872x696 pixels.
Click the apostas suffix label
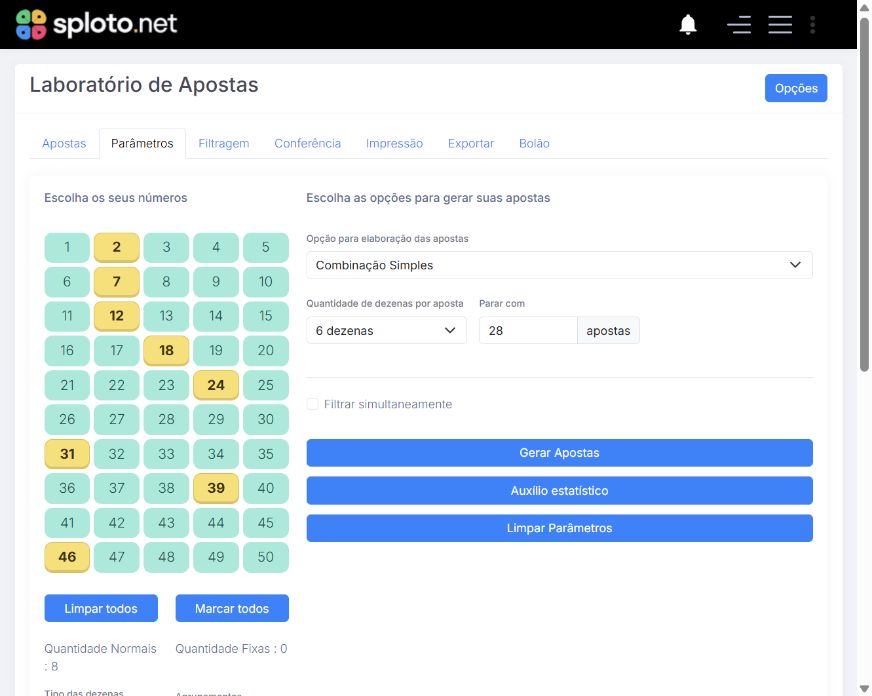tap(608, 330)
